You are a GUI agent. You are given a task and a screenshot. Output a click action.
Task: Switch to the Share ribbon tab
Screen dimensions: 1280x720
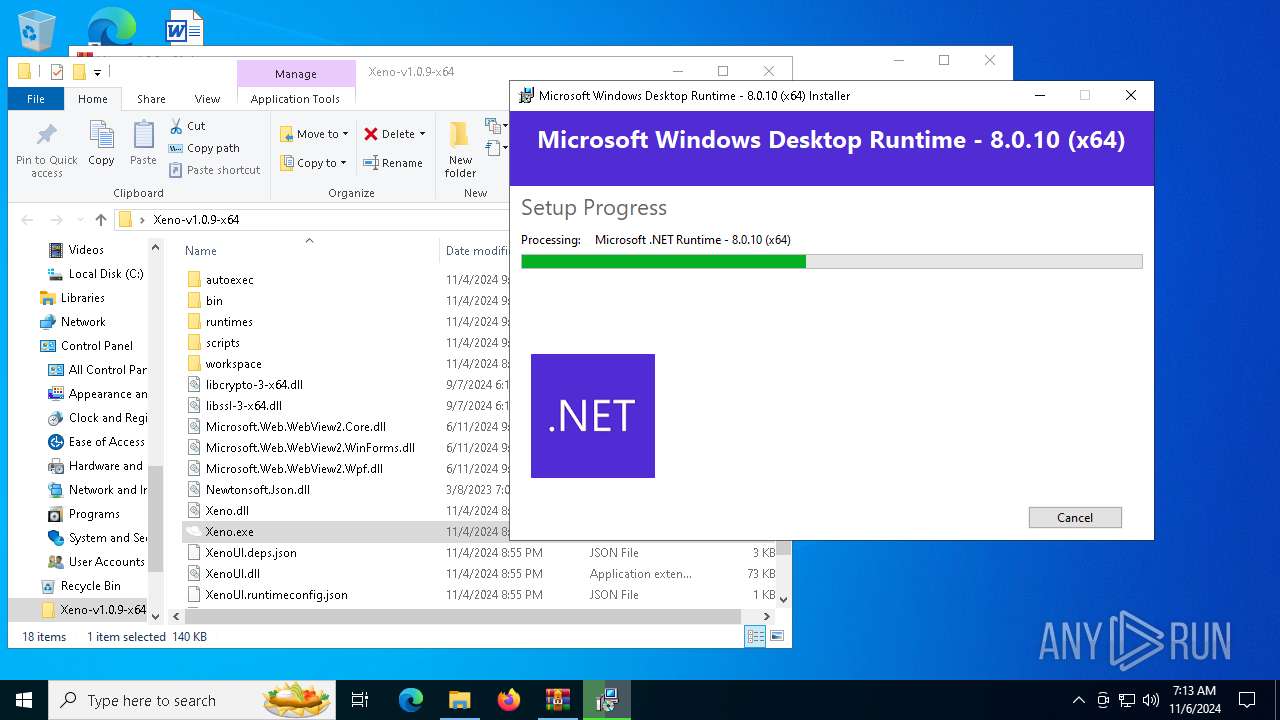(x=151, y=99)
